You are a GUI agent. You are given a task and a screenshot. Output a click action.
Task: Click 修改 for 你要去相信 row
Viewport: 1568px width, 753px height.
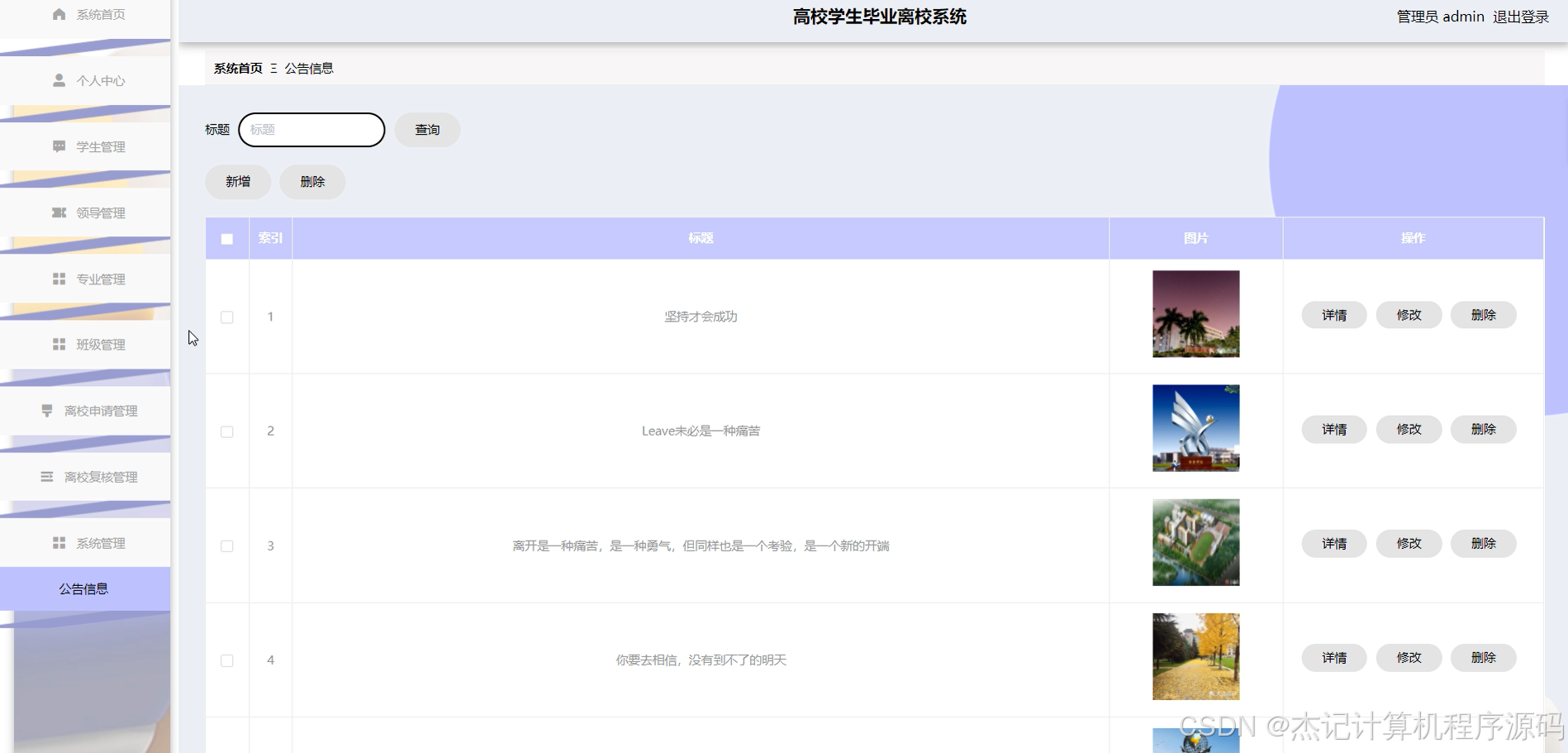click(x=1409, y=658)
